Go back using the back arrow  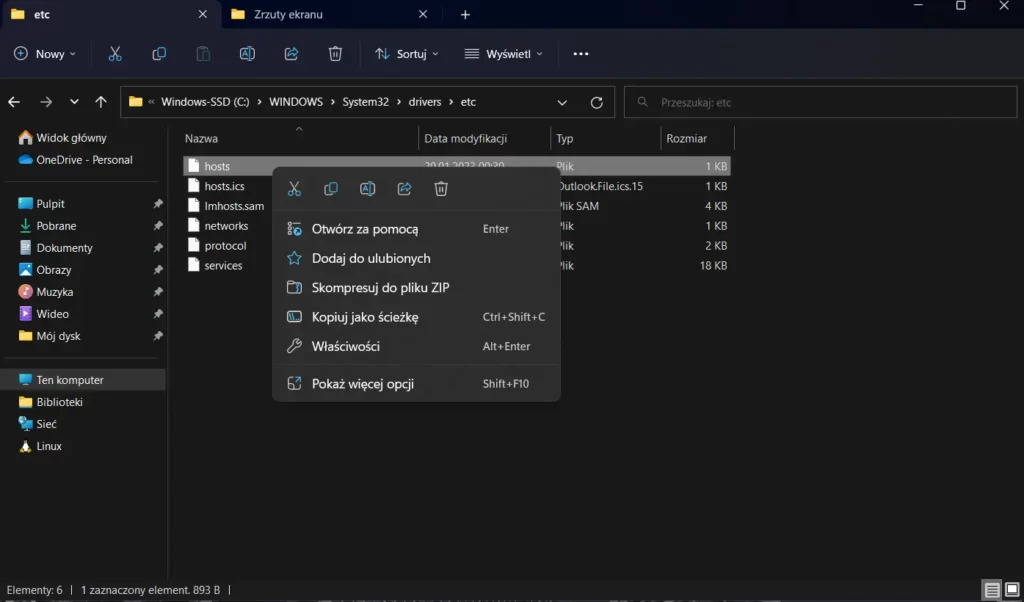pos(14,101)
